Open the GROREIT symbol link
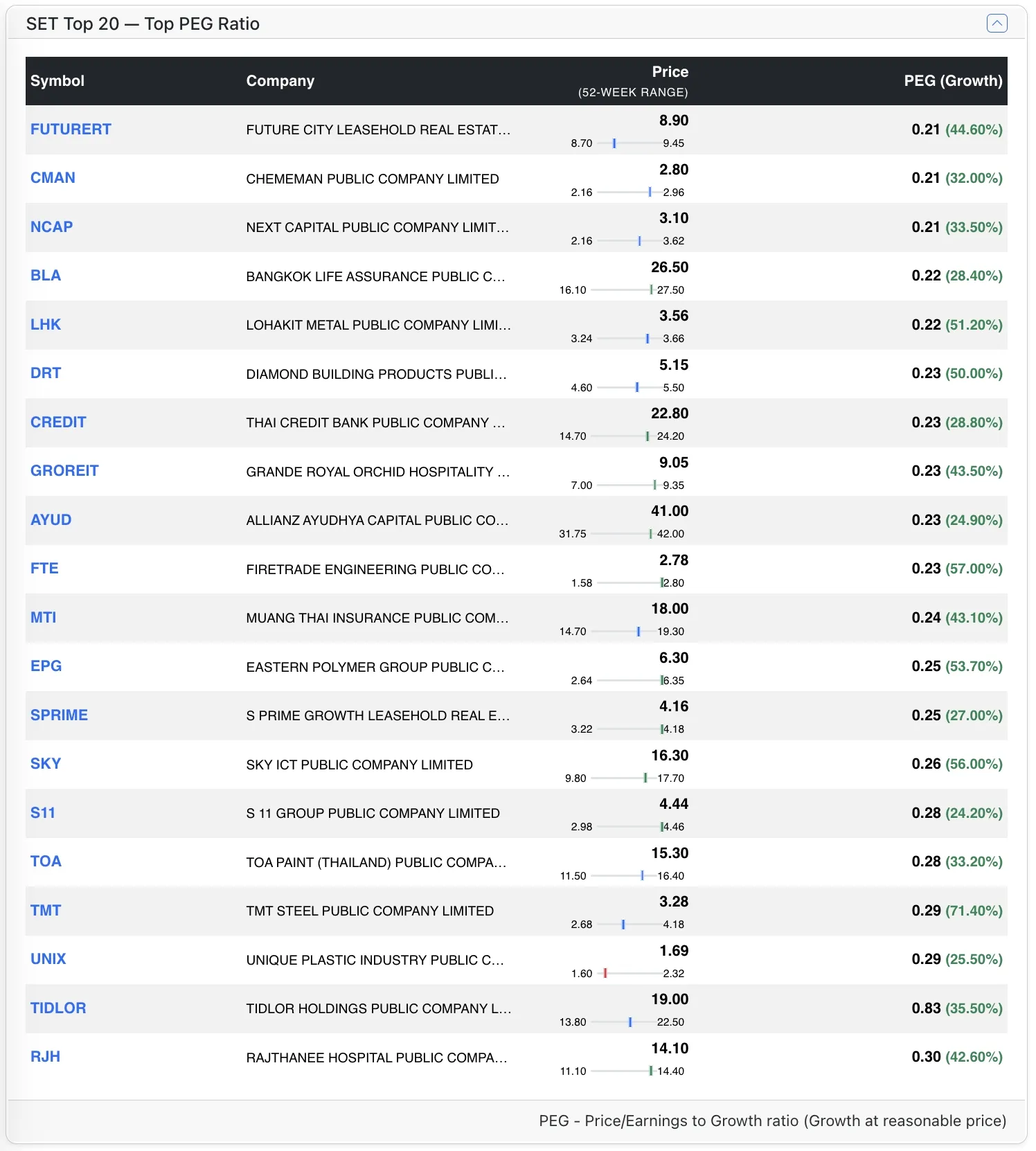The image size is (1036, 1151). (64, 471)
